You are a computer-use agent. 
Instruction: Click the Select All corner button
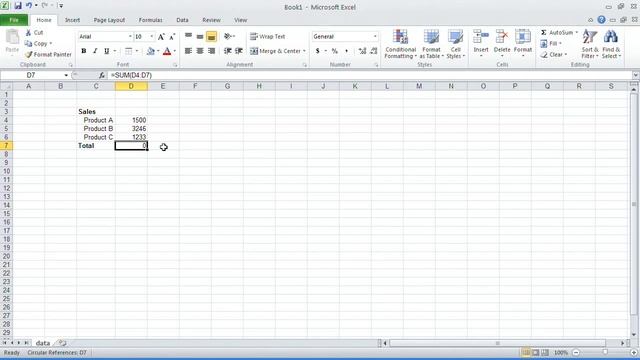click(6, 86)
